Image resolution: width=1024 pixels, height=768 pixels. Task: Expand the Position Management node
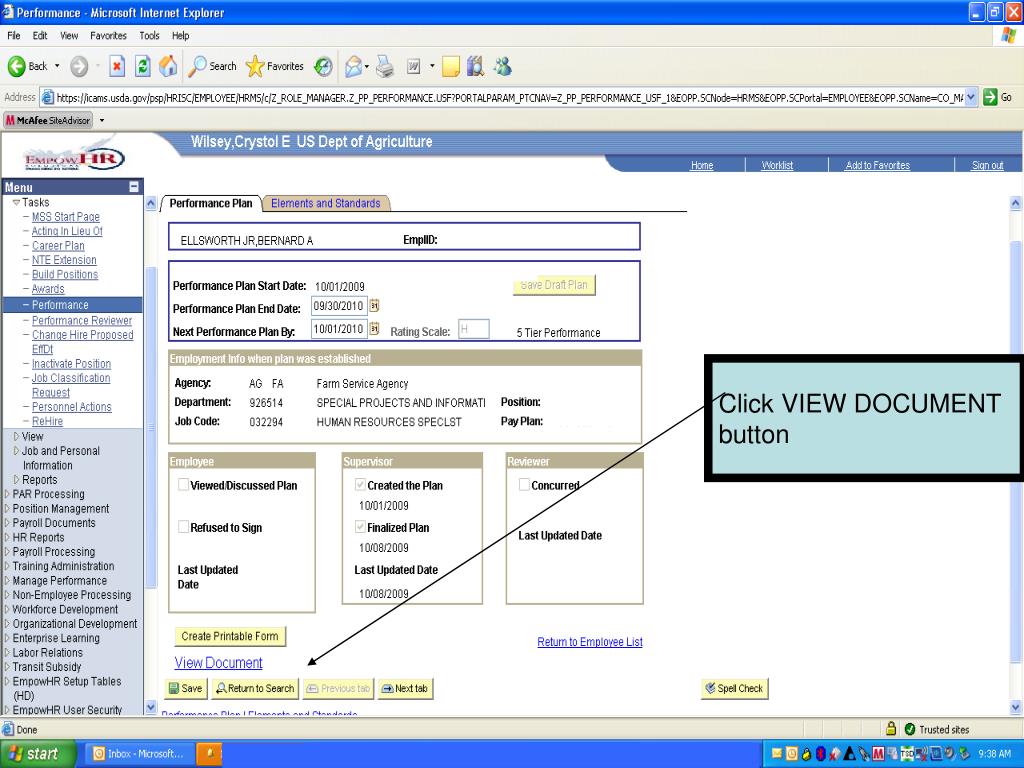(7, 508)
